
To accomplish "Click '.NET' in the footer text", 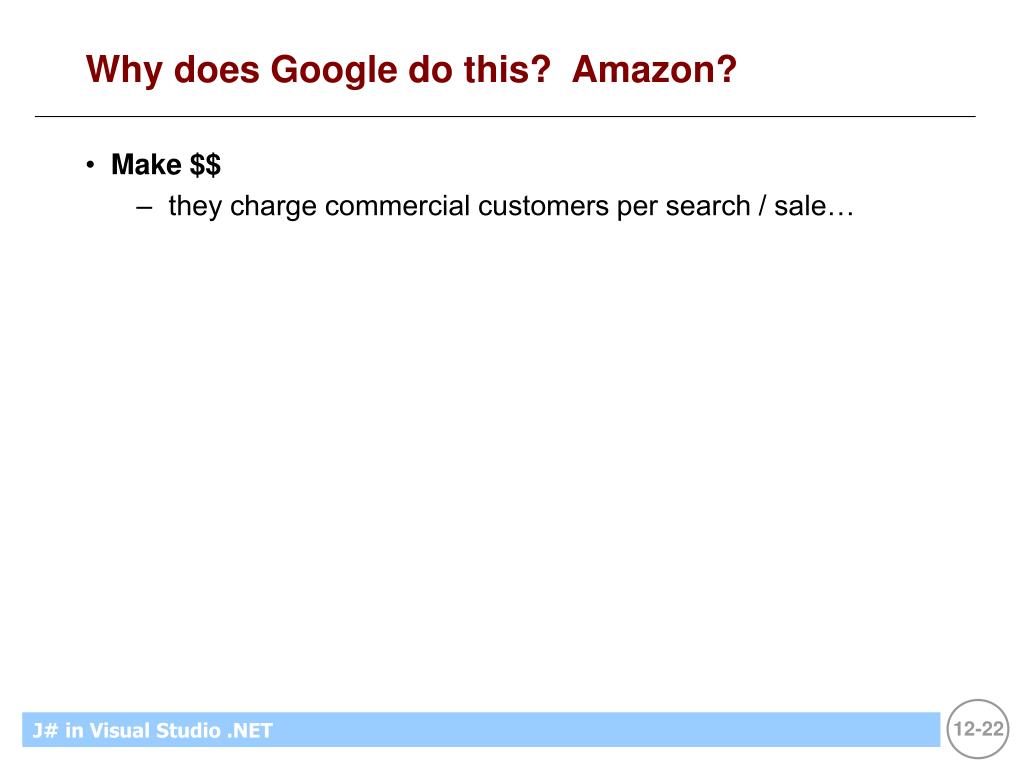I will 249,730.
